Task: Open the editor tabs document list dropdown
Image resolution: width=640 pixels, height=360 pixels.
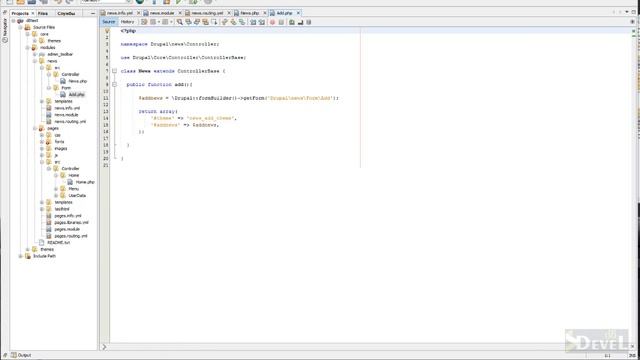Action: (627, 13)
